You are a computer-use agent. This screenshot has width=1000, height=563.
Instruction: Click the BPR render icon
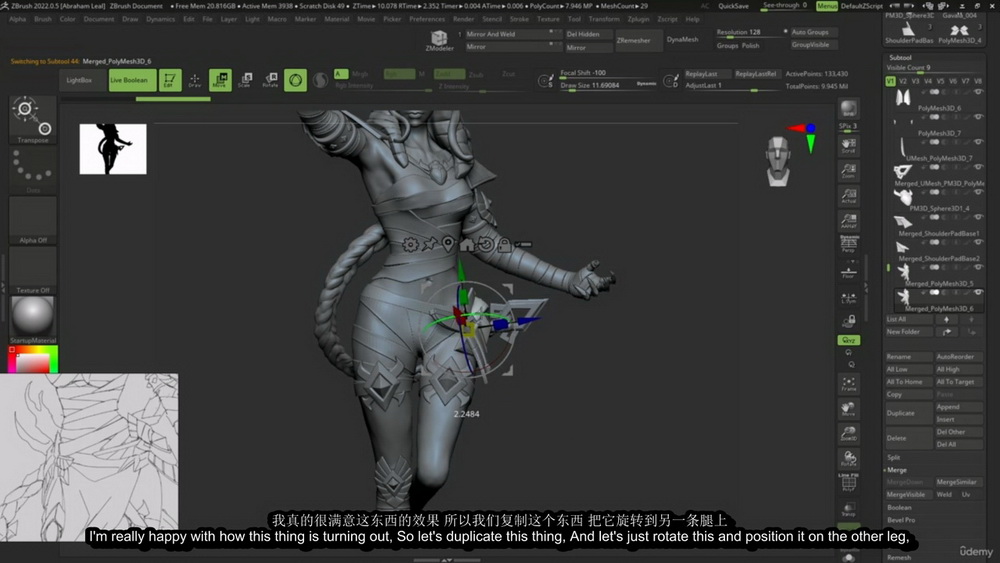click(848, 108)
